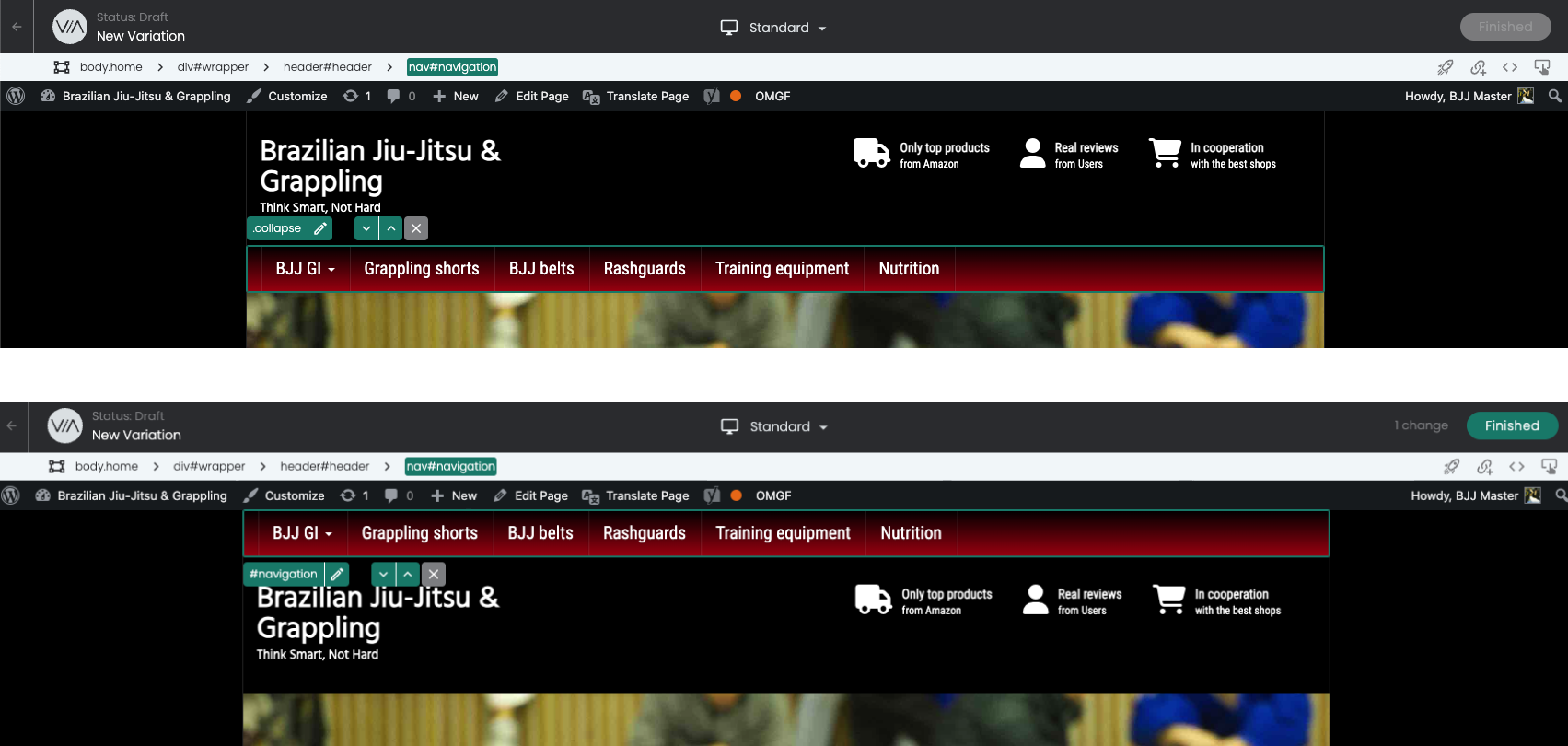
Task: Click the New Variation title in the upper editor
Action: point(141,36)
